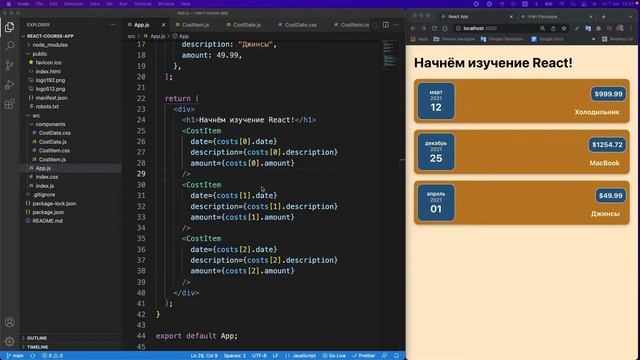640x360 pixels.
Task: Open the Extensions view
Action: (9, 104)
